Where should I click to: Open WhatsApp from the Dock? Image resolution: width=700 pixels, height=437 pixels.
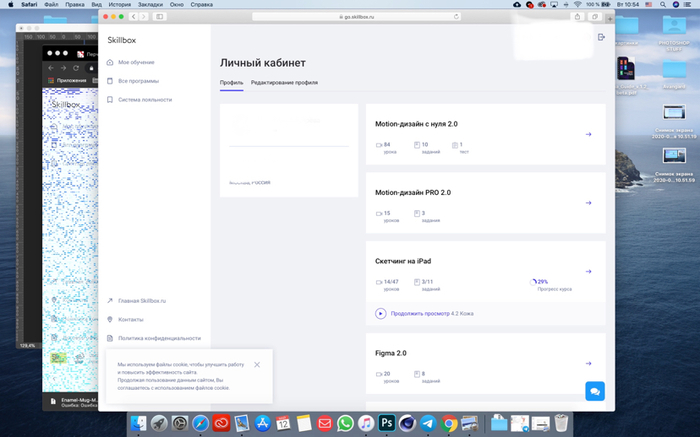tap(345, 423)
